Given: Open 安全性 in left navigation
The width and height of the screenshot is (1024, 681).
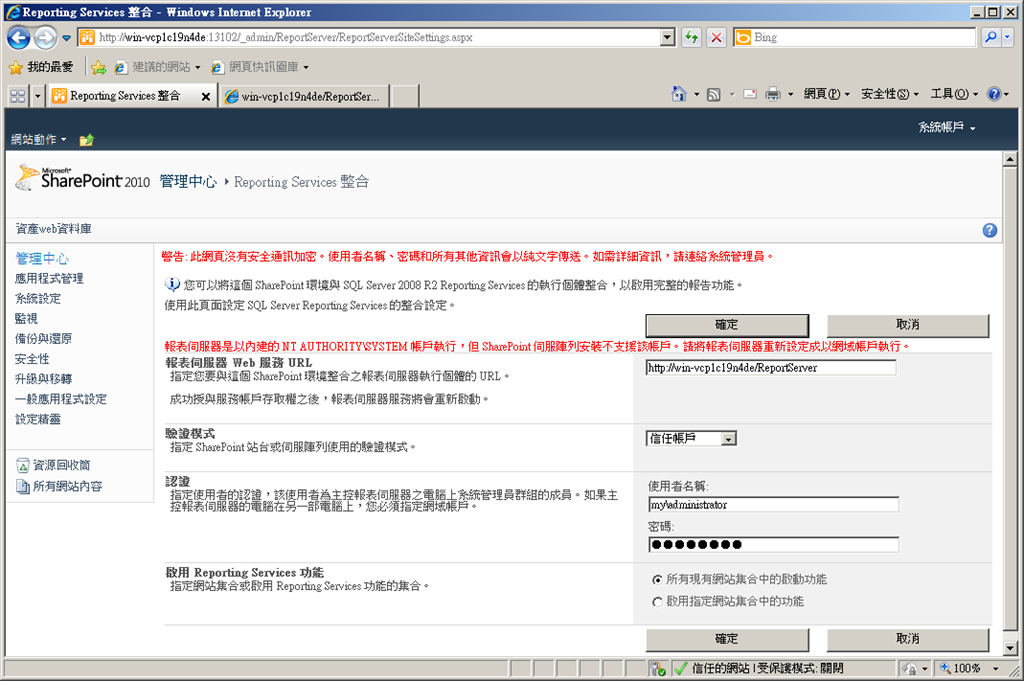Looking at the screenshot, I should click(32, 359).
